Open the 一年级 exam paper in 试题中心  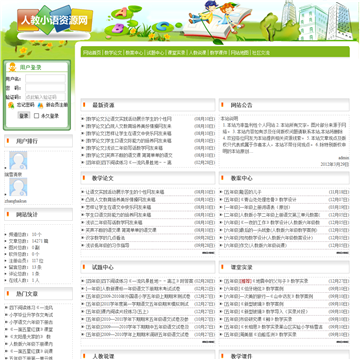pyautogui.click(x=133, y=289)
